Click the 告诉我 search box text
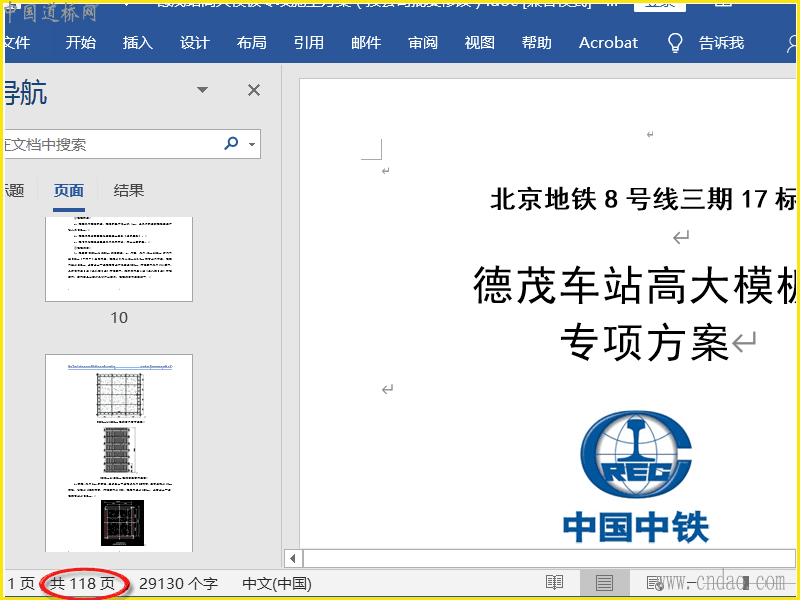 [x=721, y=42]
